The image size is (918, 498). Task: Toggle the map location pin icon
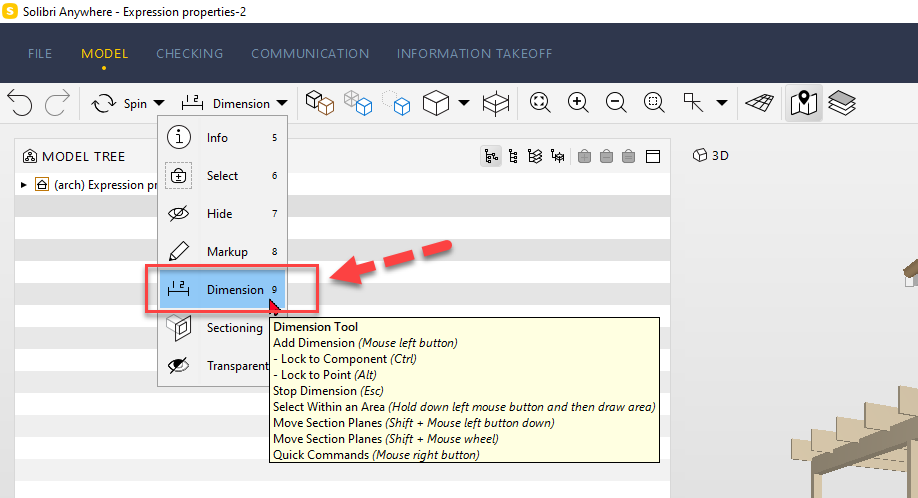point(804,104)
